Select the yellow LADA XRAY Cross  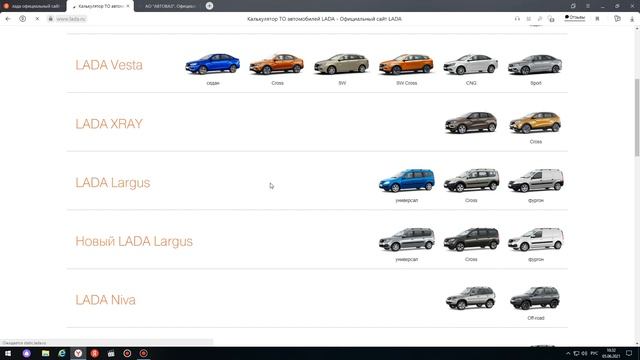[535, 122]
